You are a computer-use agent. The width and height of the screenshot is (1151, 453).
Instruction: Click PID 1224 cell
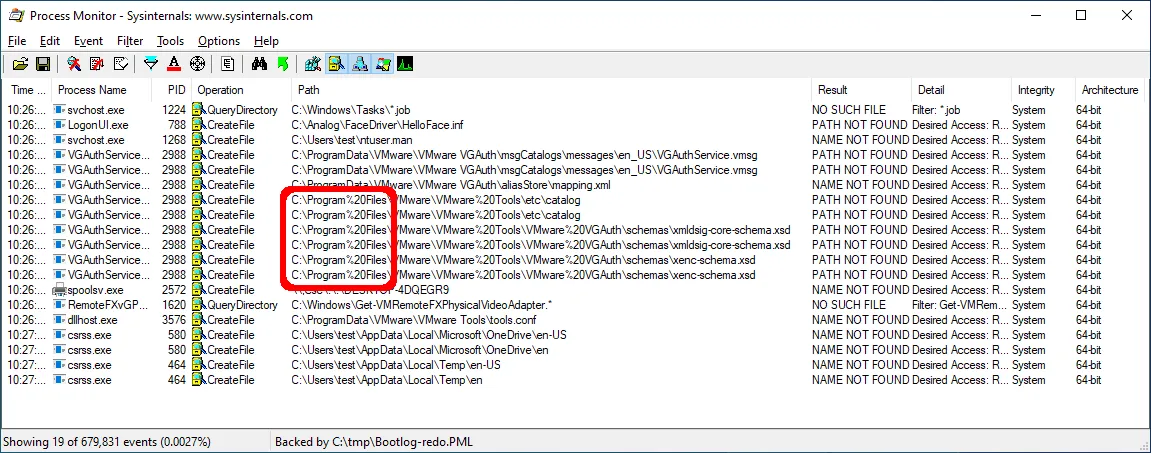point(174,110)
